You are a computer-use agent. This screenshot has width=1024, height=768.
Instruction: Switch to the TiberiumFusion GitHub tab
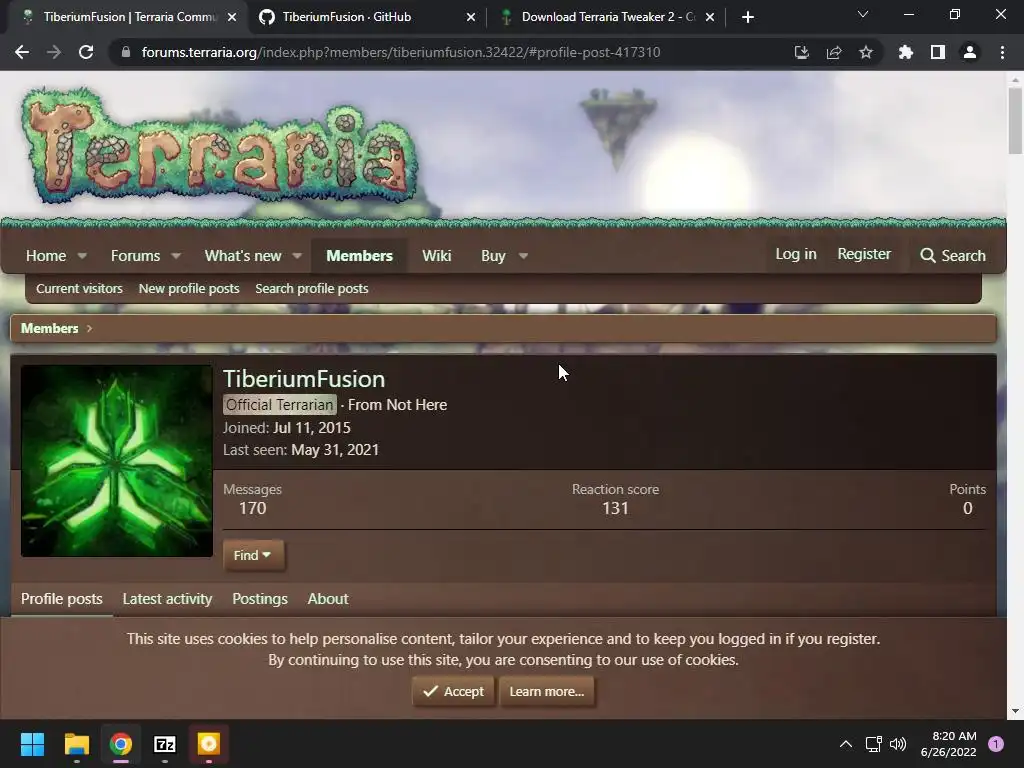point(346,17)
